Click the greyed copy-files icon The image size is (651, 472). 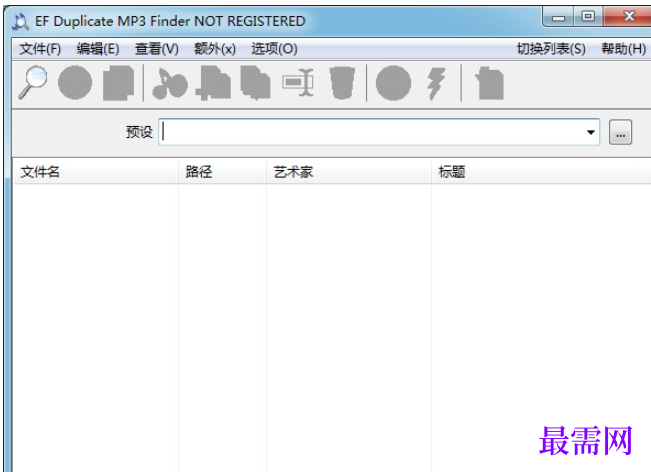click(256, 83)
